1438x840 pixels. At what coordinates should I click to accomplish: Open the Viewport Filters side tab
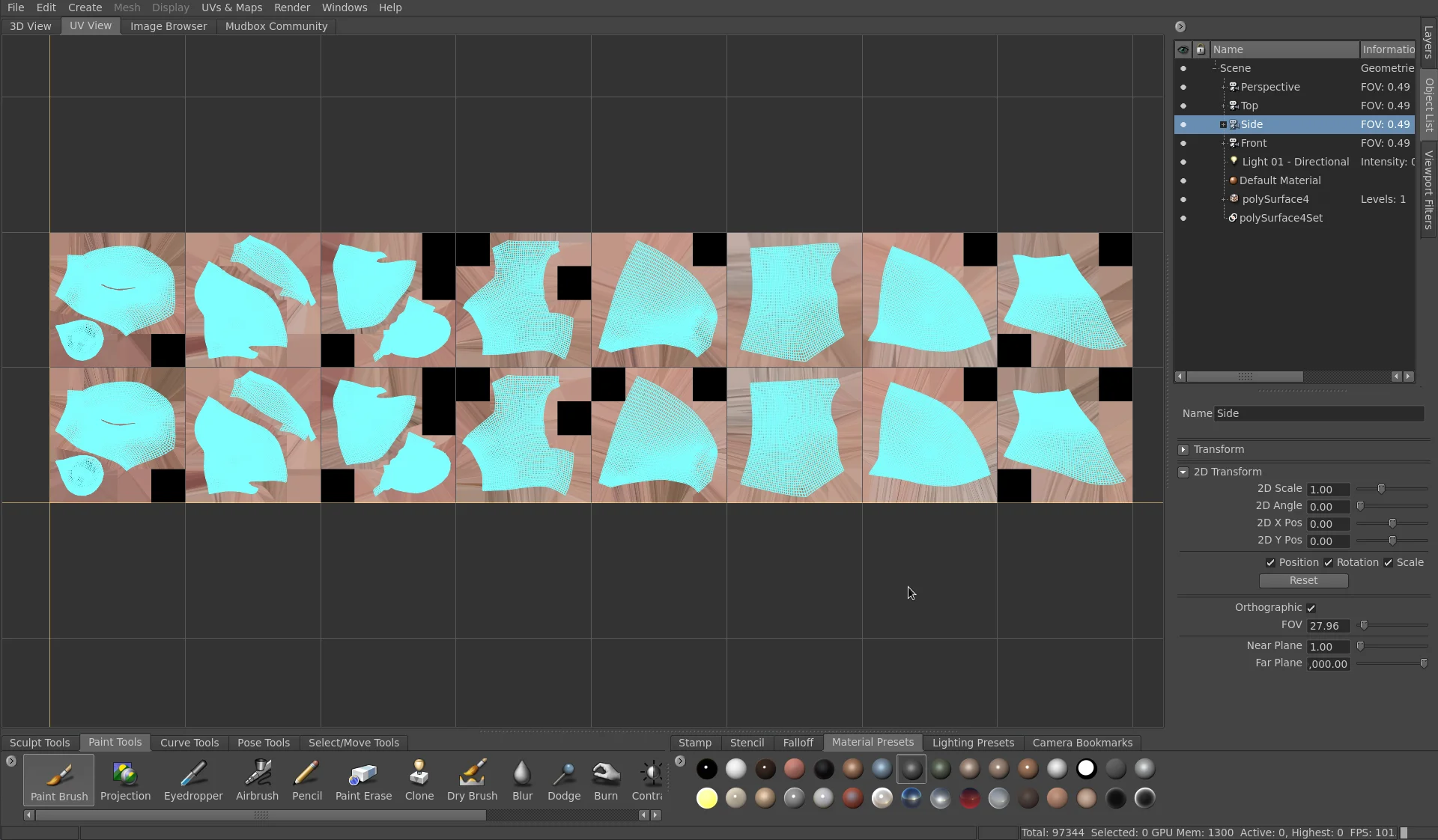1428,189
